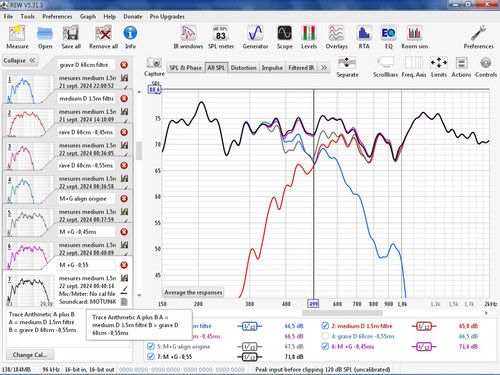
Task: Select measurement 2 thumbnail graph
Action: (29, 123)
